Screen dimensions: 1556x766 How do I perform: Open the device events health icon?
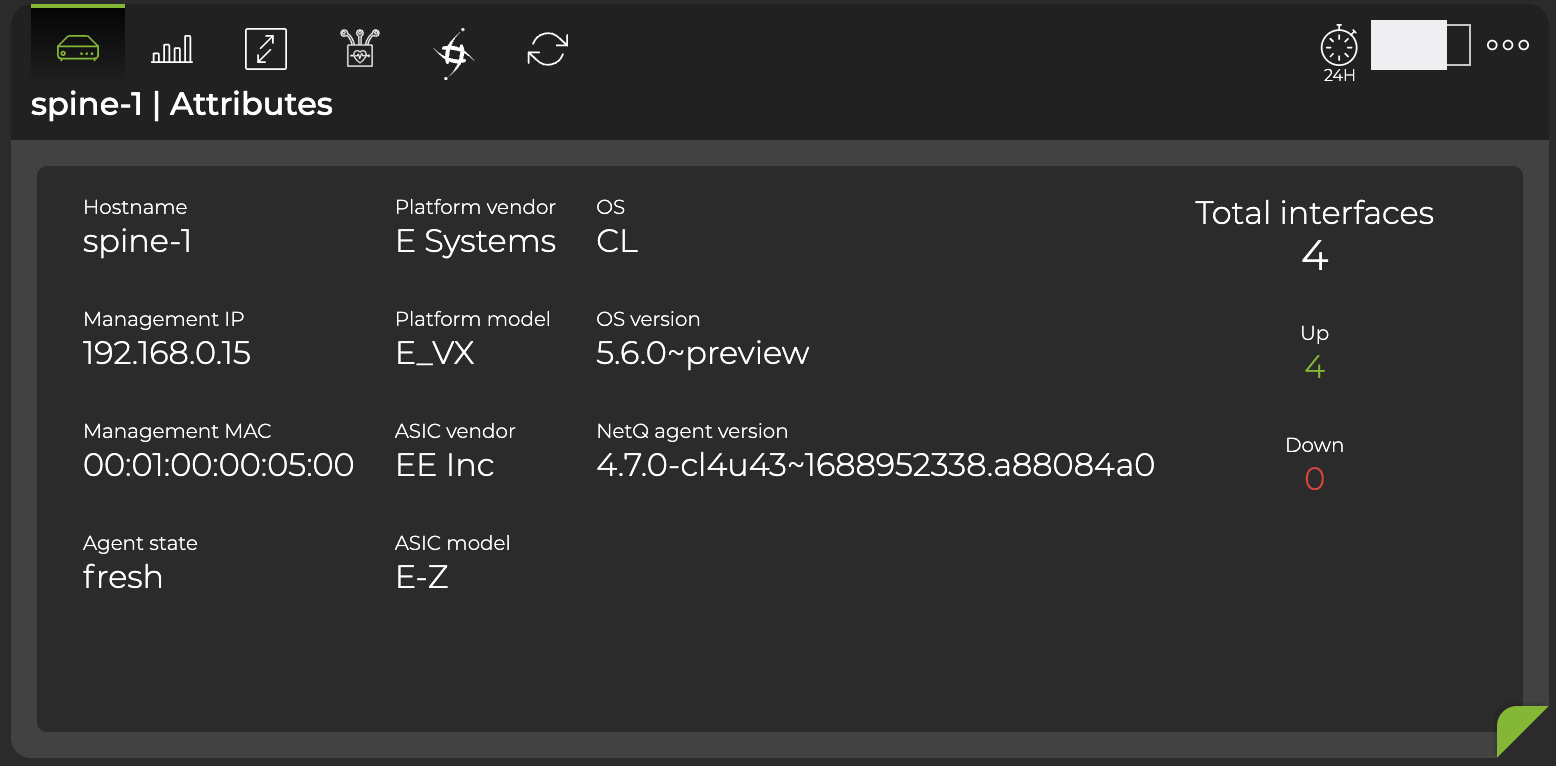click(x=358, y=47)
